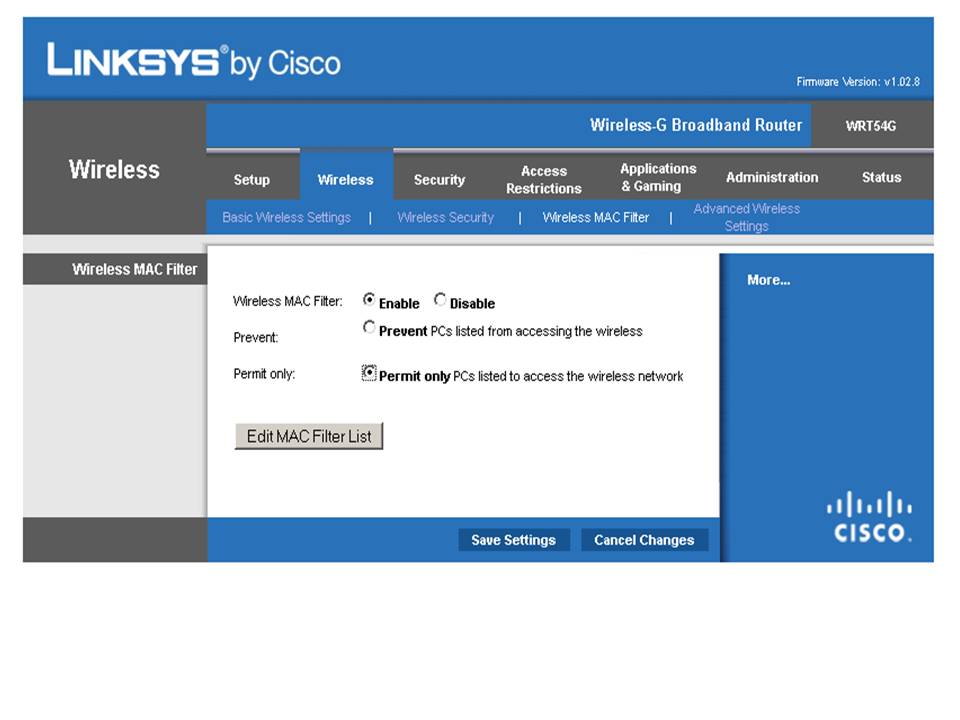Open the More... help link
Viewport: 960px width, 720px height.
768,280
